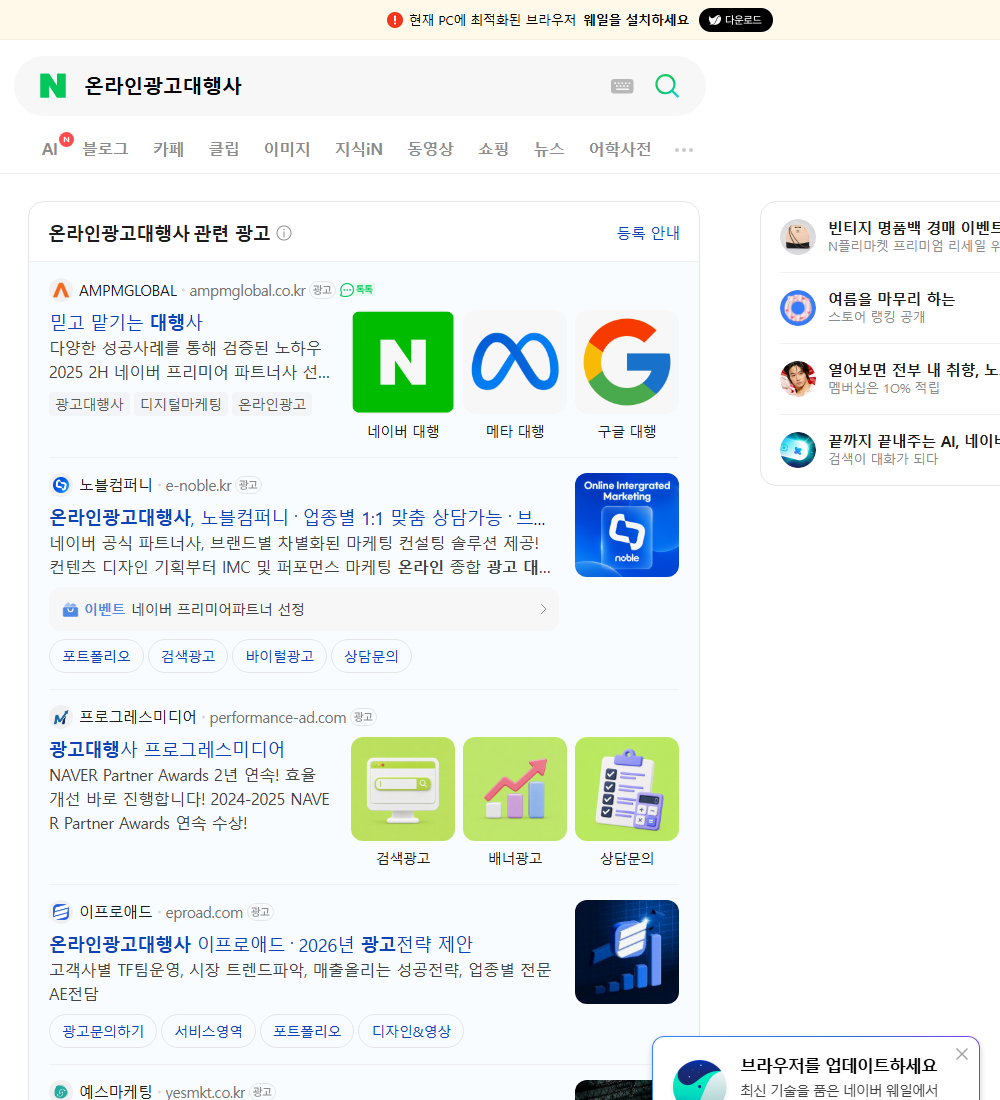Click the 여름을 마무리 하는 circular icon
This screenshot has width=1000, height=1100.
pos(798,307)
